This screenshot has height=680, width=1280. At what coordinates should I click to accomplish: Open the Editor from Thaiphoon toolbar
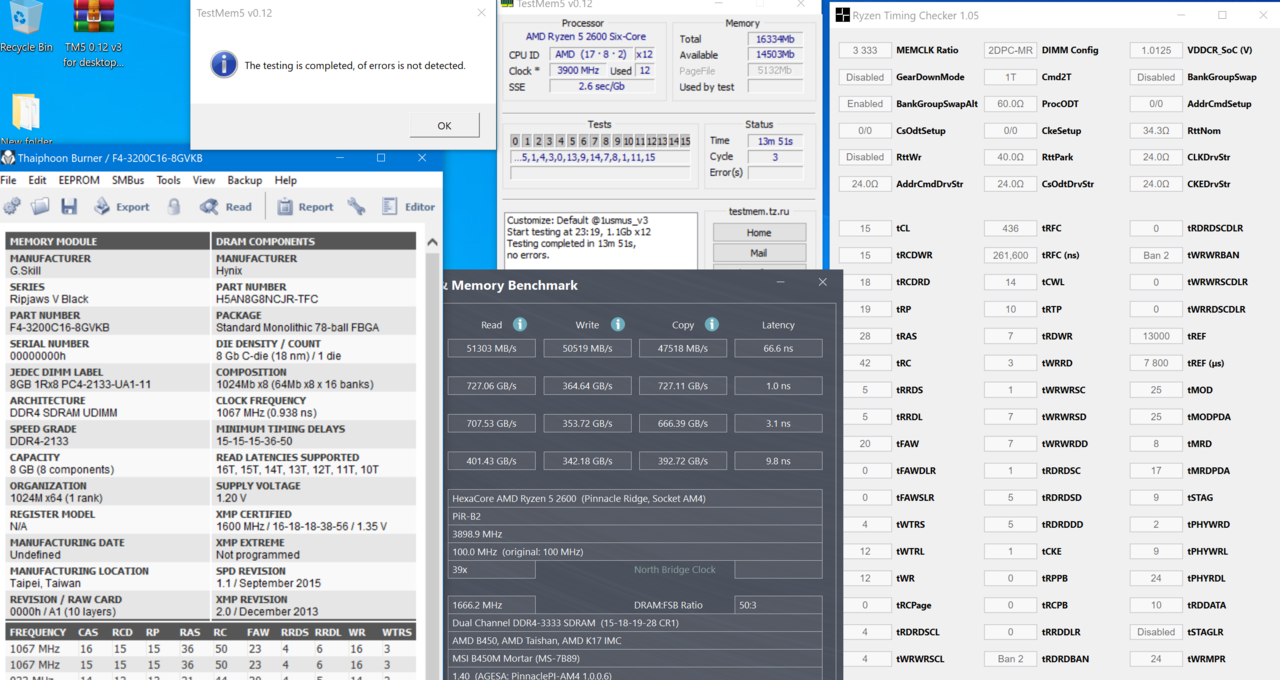[x=408, y=207]
